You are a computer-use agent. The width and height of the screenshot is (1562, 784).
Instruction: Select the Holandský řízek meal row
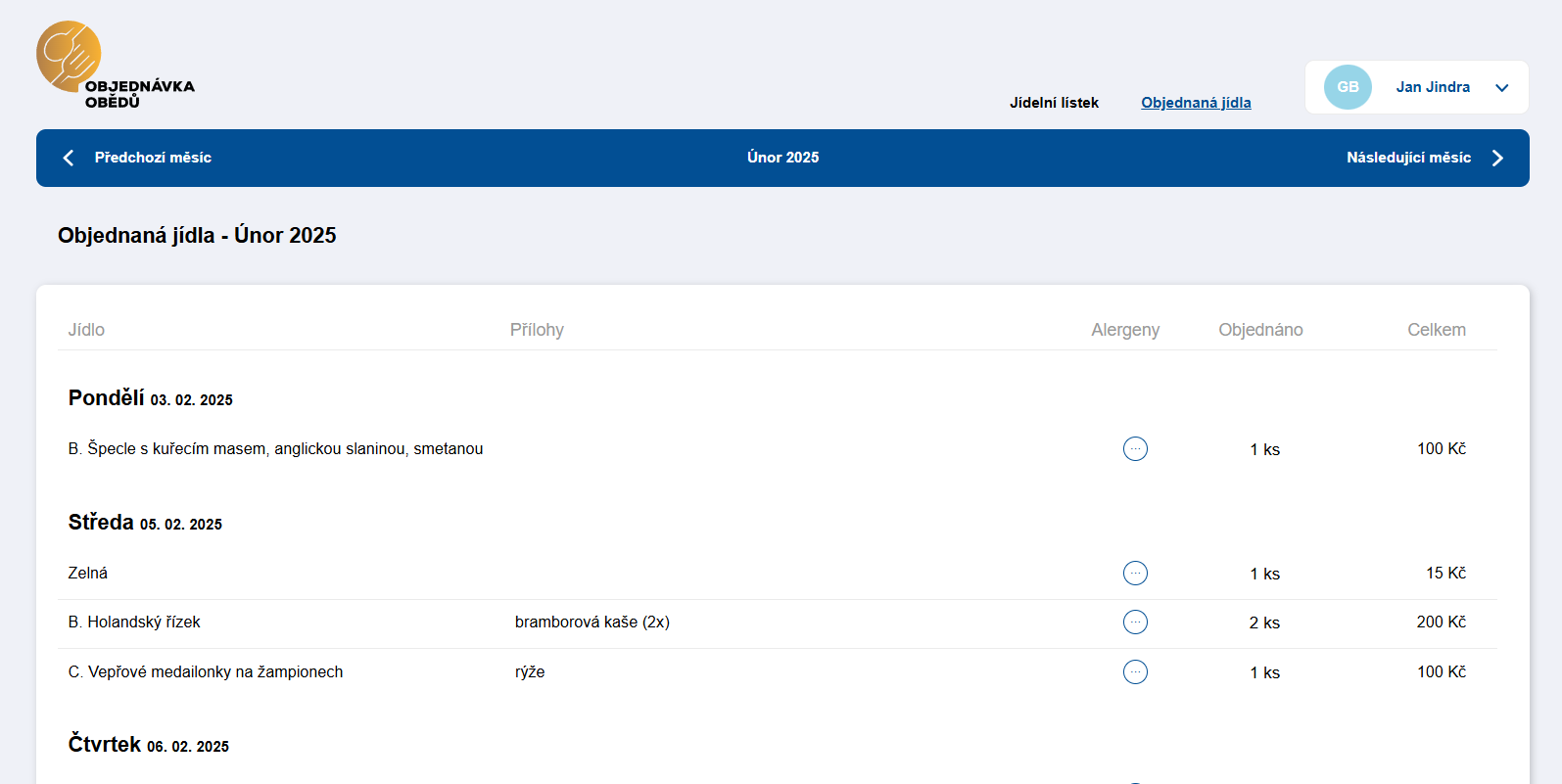pyautogui.click(x=144, y=623)
